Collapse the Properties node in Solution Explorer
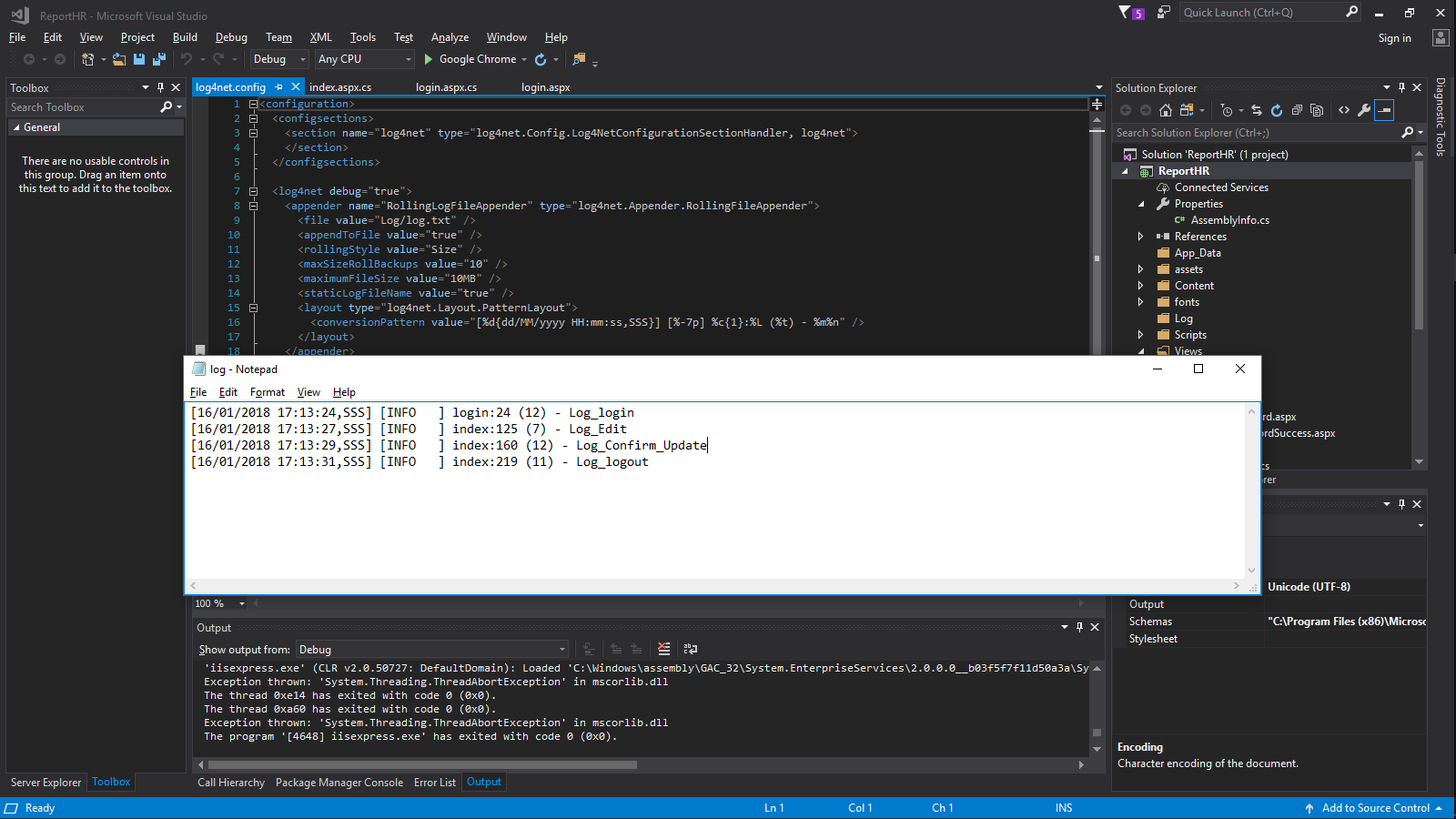This screenshot has width=1456, height=819. (x=1141, y=204)
